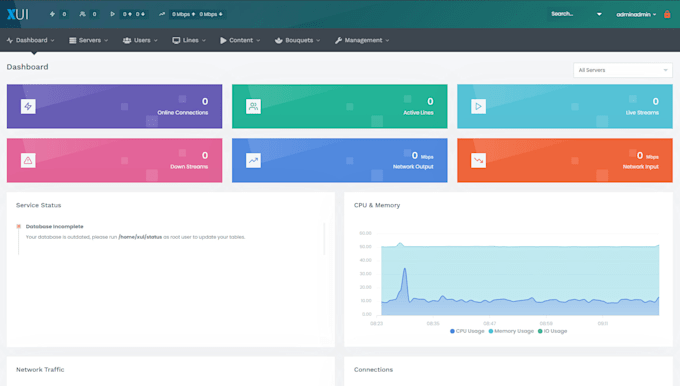Open the Content menu
Image resolution: width=680 pixels, height=386 pixels.
240,40
